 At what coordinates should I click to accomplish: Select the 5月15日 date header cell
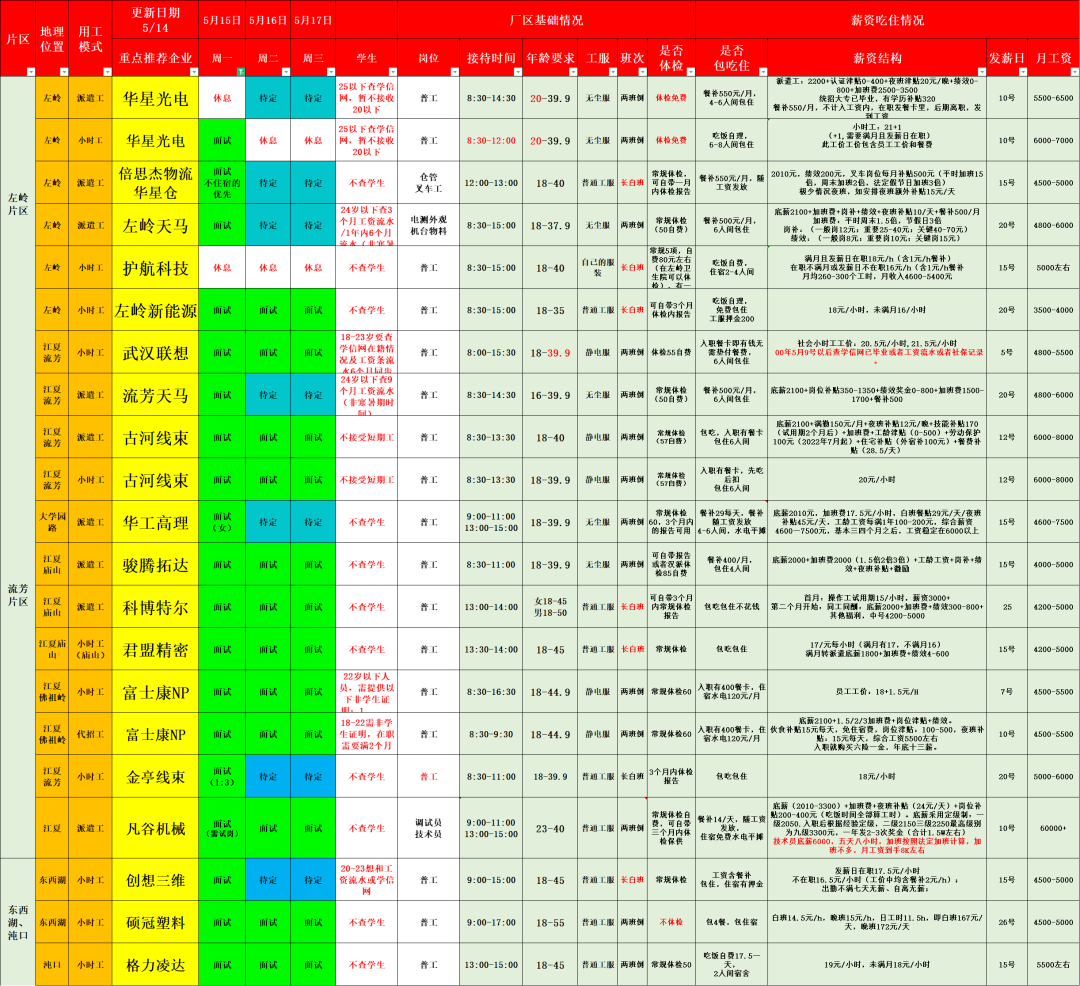click(x=222, y=20)
